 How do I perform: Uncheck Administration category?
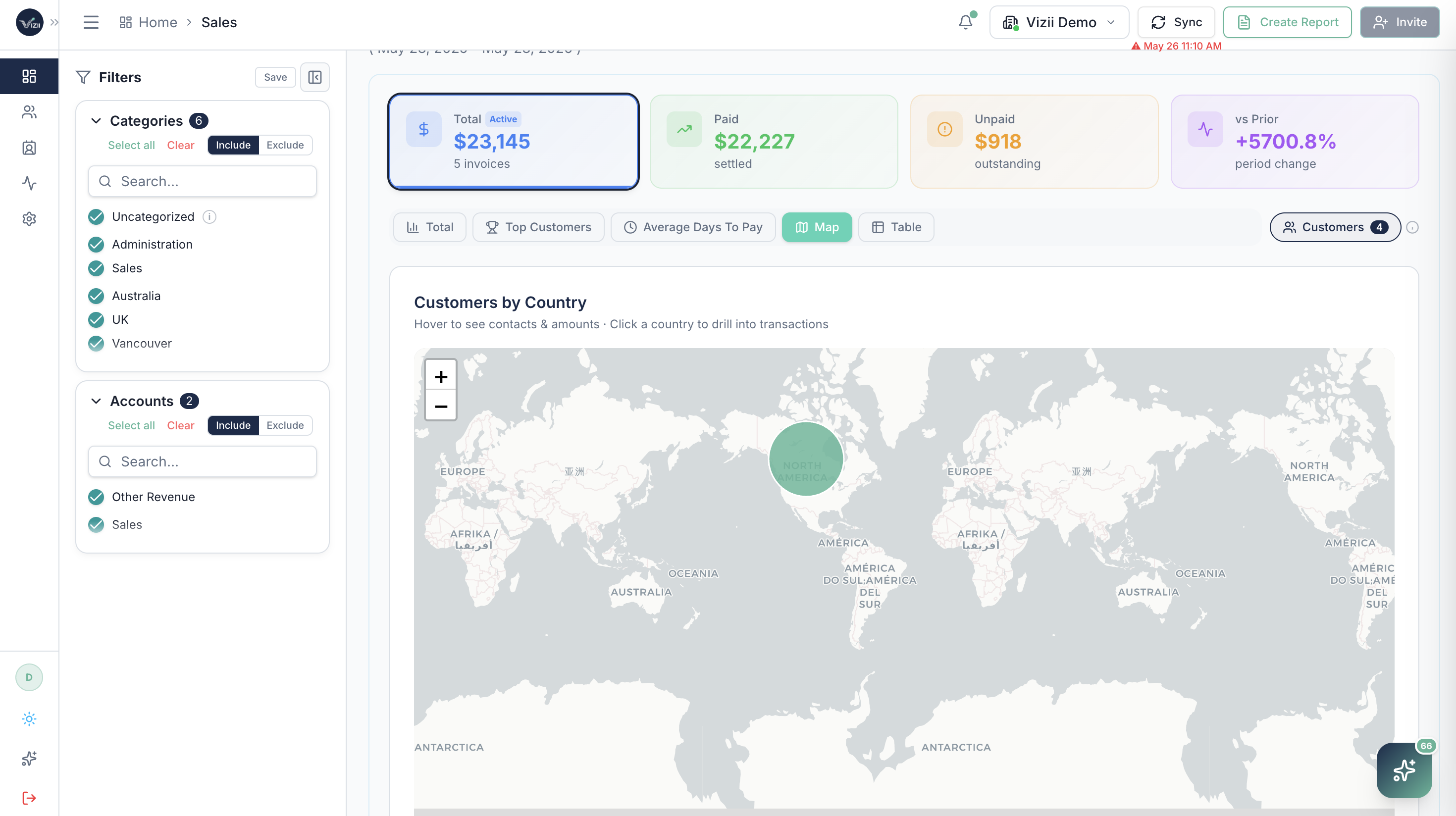click(96, 245)
